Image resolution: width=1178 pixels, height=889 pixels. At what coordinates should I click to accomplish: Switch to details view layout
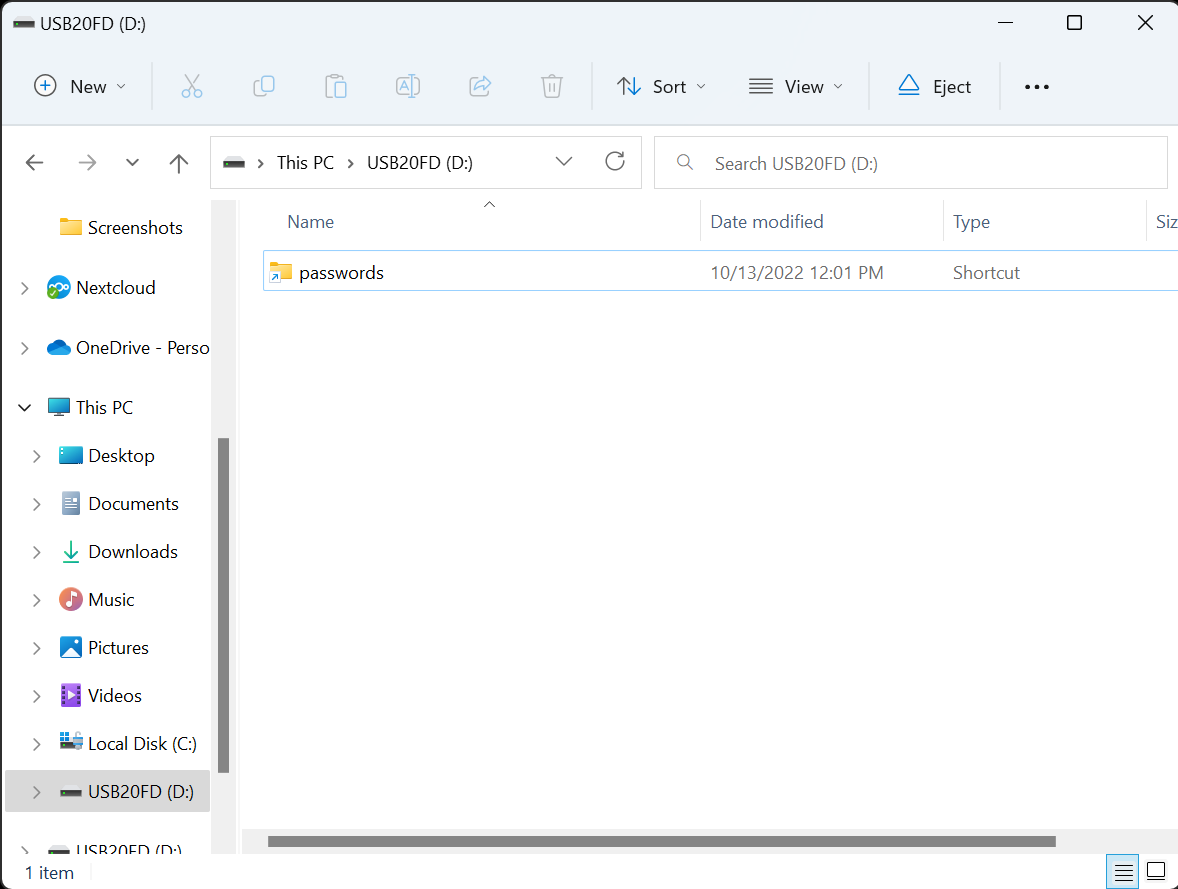1124,870
